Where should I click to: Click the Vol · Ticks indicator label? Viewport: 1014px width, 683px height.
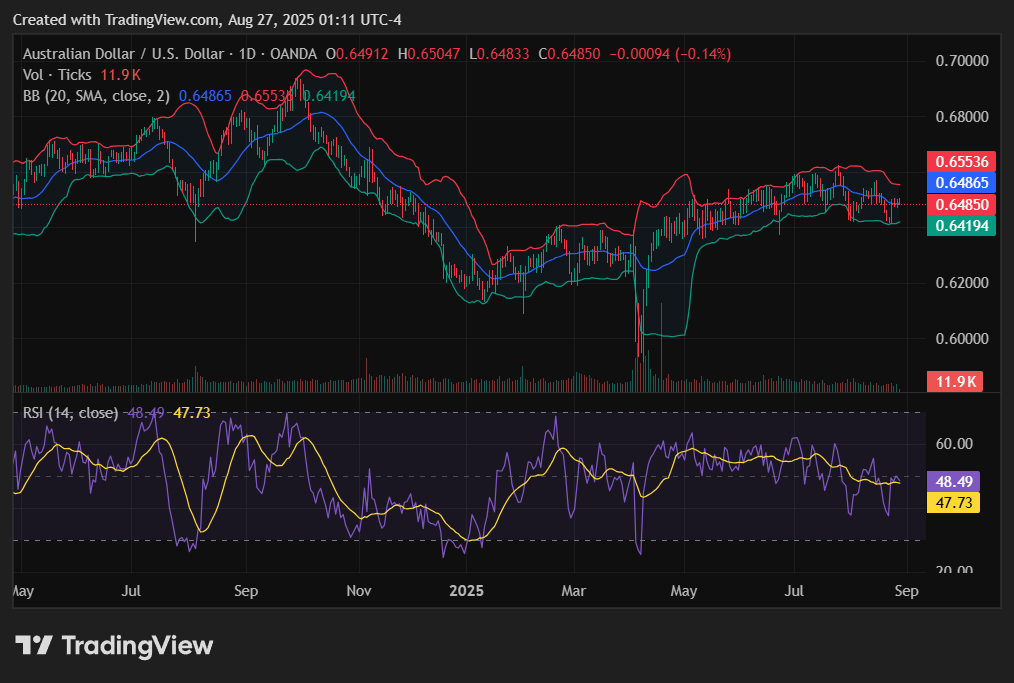[57, 75]
